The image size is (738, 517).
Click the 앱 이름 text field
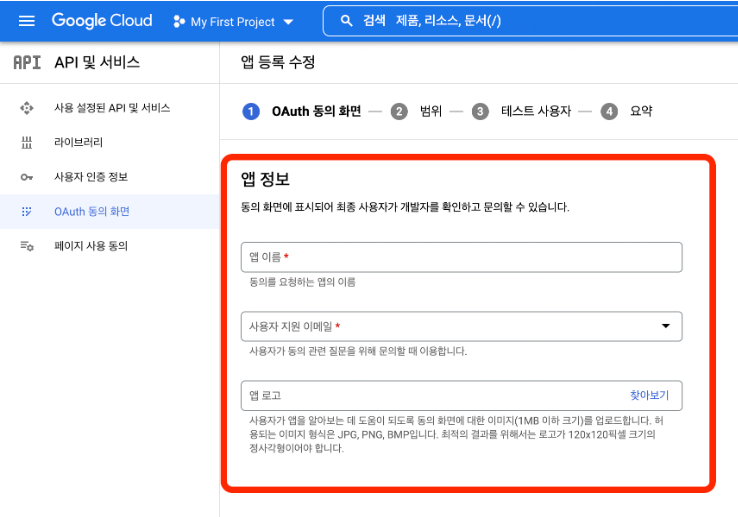pyautogui.click(x=460, y=257)
